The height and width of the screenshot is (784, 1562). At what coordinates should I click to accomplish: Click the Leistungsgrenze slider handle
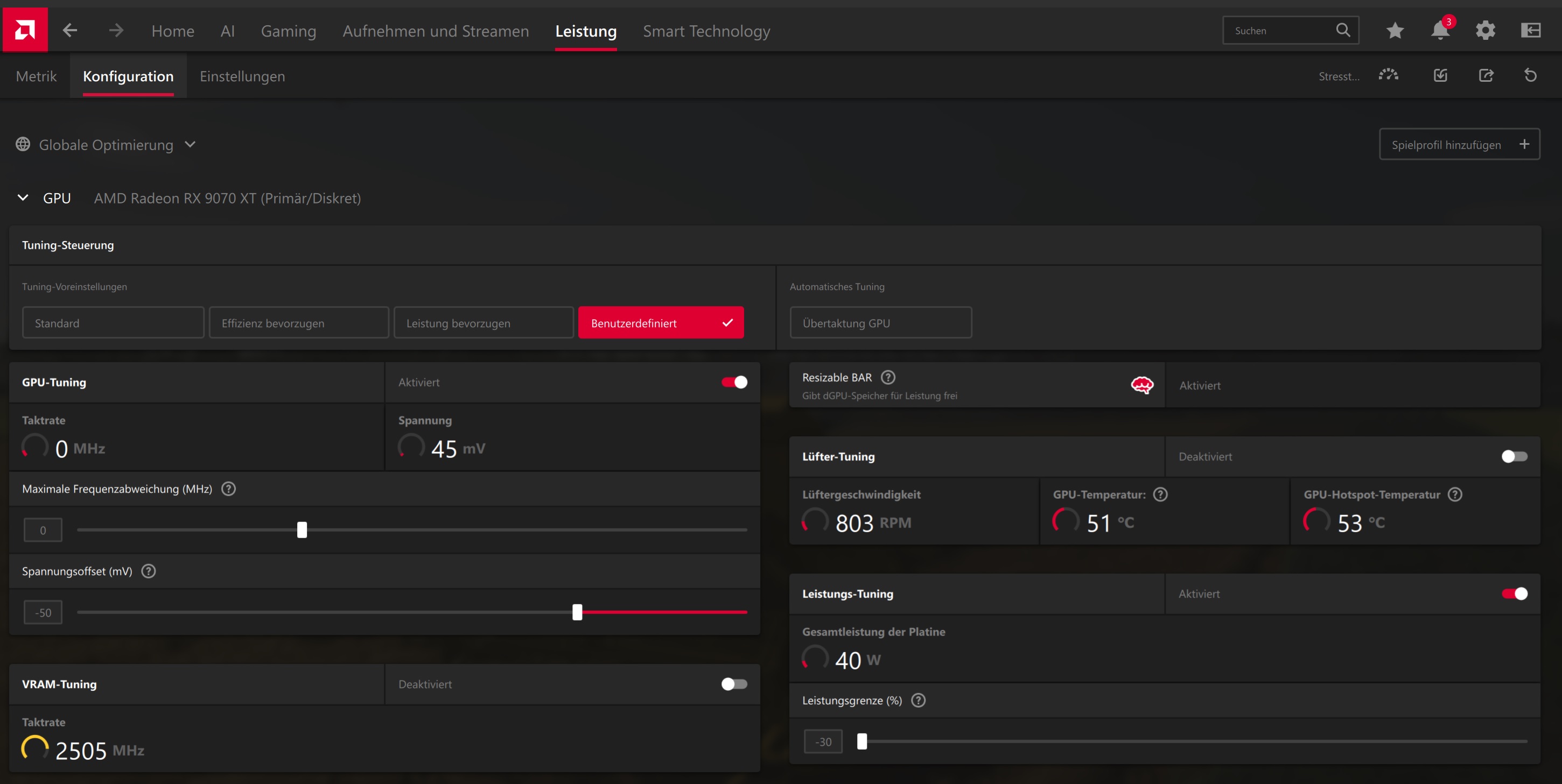(x=861, y=741)
